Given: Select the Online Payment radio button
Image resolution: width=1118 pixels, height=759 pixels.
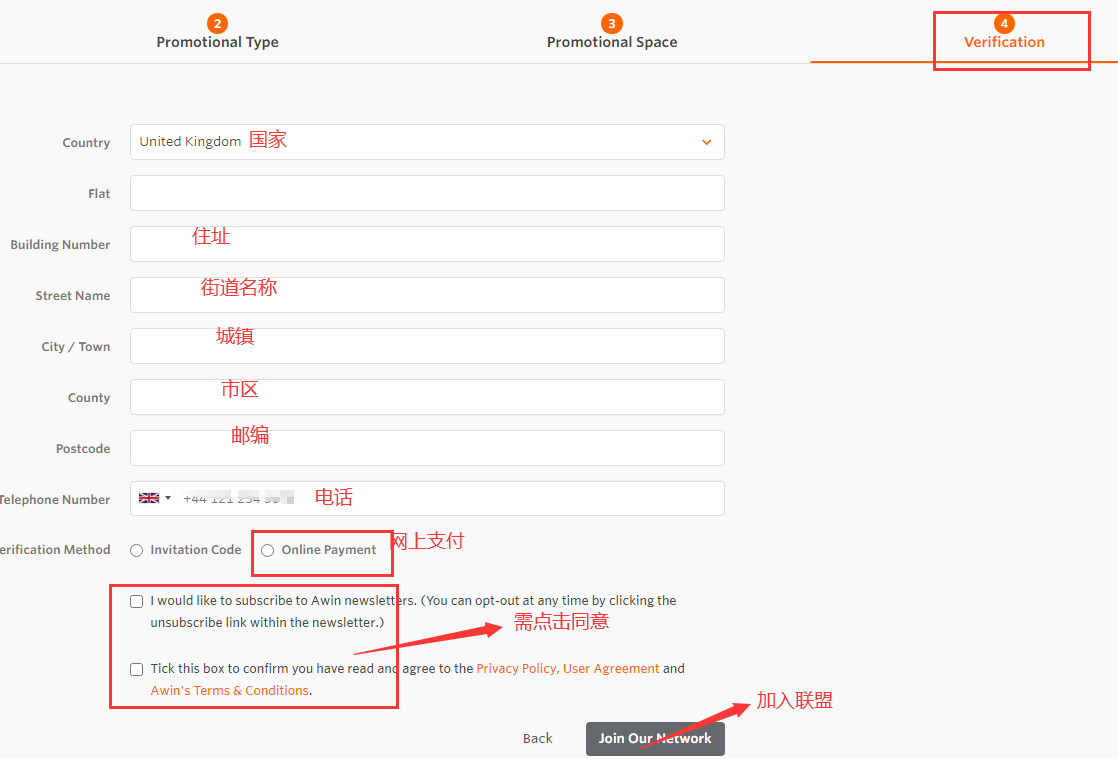Looking at the screenshot, I should point(267,550).
